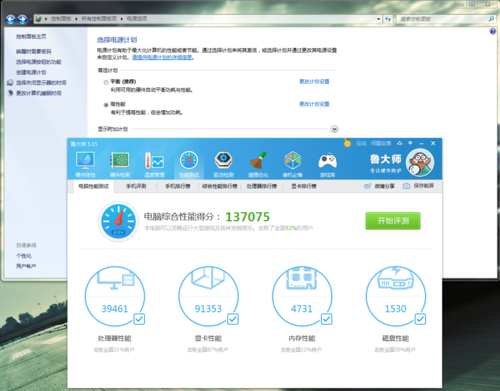
Task: Select the 高性能 power plan radio button
Action: click(x=106, y=105)
